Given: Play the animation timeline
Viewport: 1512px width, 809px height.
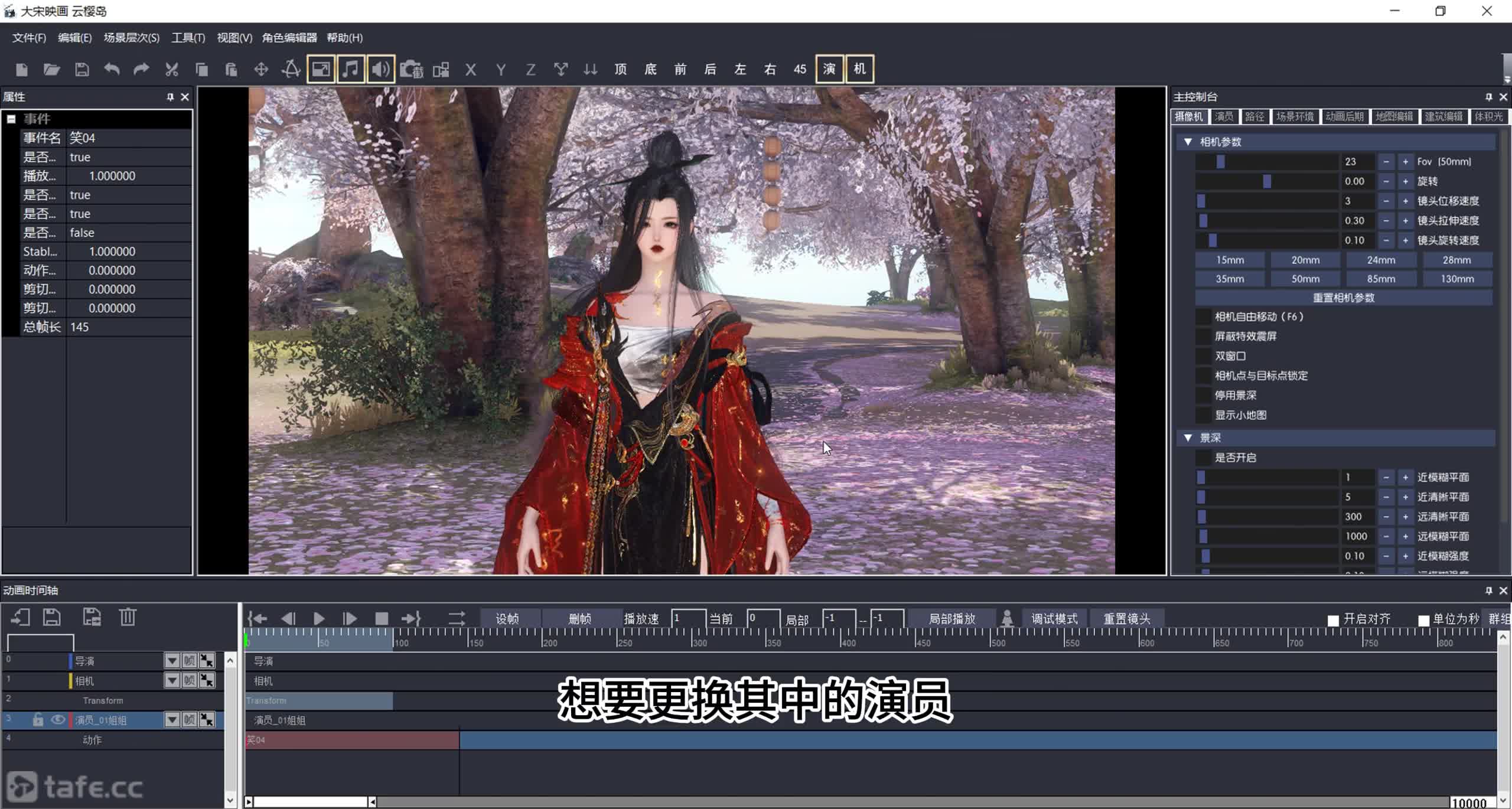Looking at the screenshot, I should (x=319, y=619).
